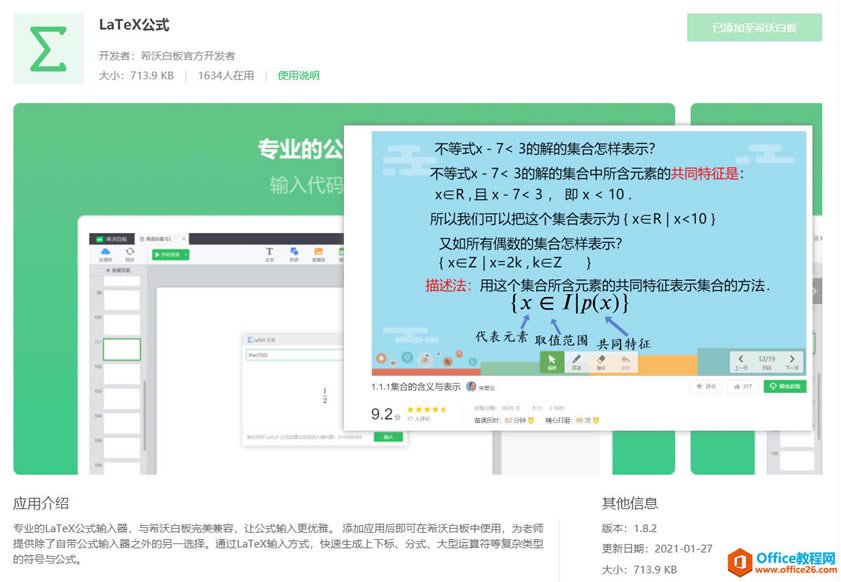
Task: Click the 已添加至希沃白板 button
Action: [x=754, y=28]
